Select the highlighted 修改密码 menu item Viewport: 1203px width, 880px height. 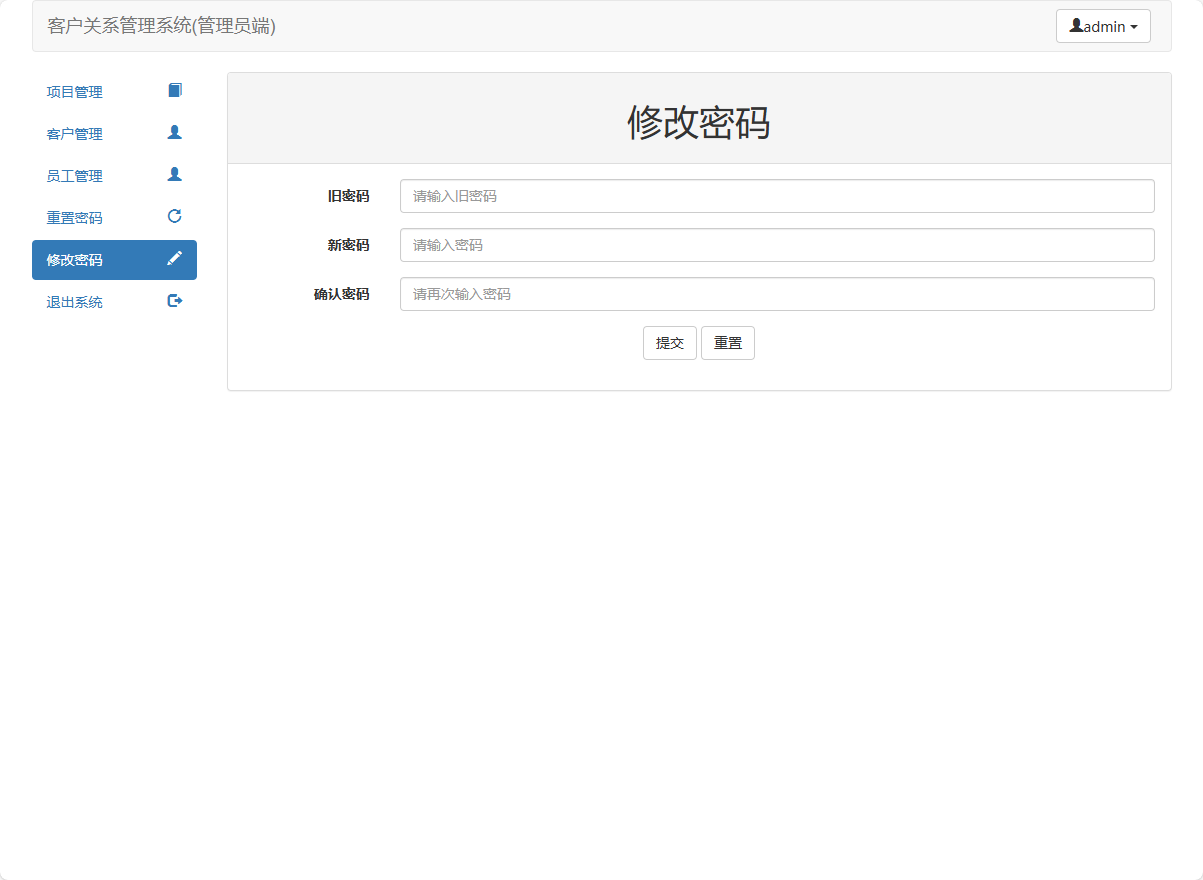pyautogui.click(x=73, y=259)
